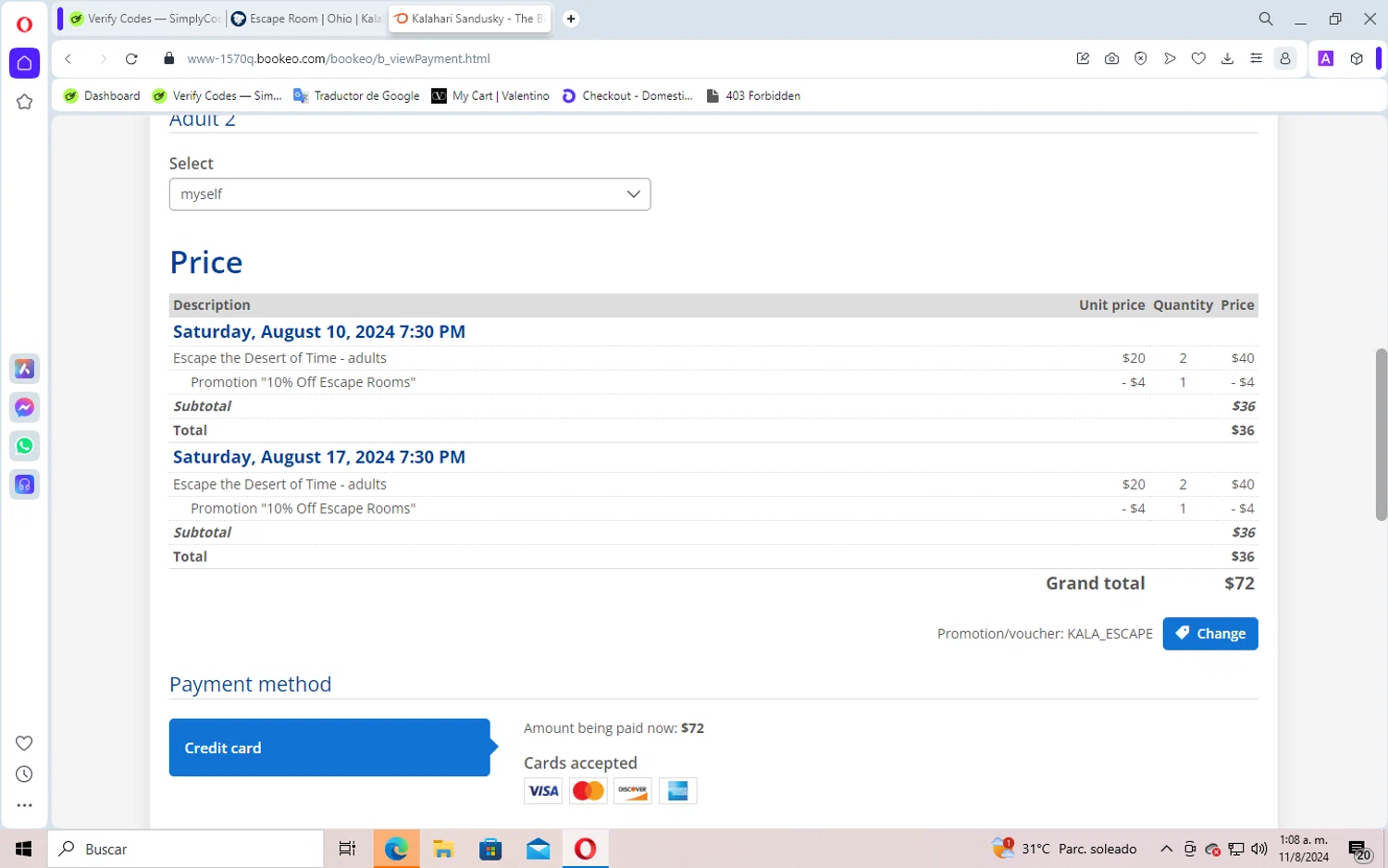Take a snapshot with camera icon
This screenshot has width=1388, height=868.
point(1111,58)
